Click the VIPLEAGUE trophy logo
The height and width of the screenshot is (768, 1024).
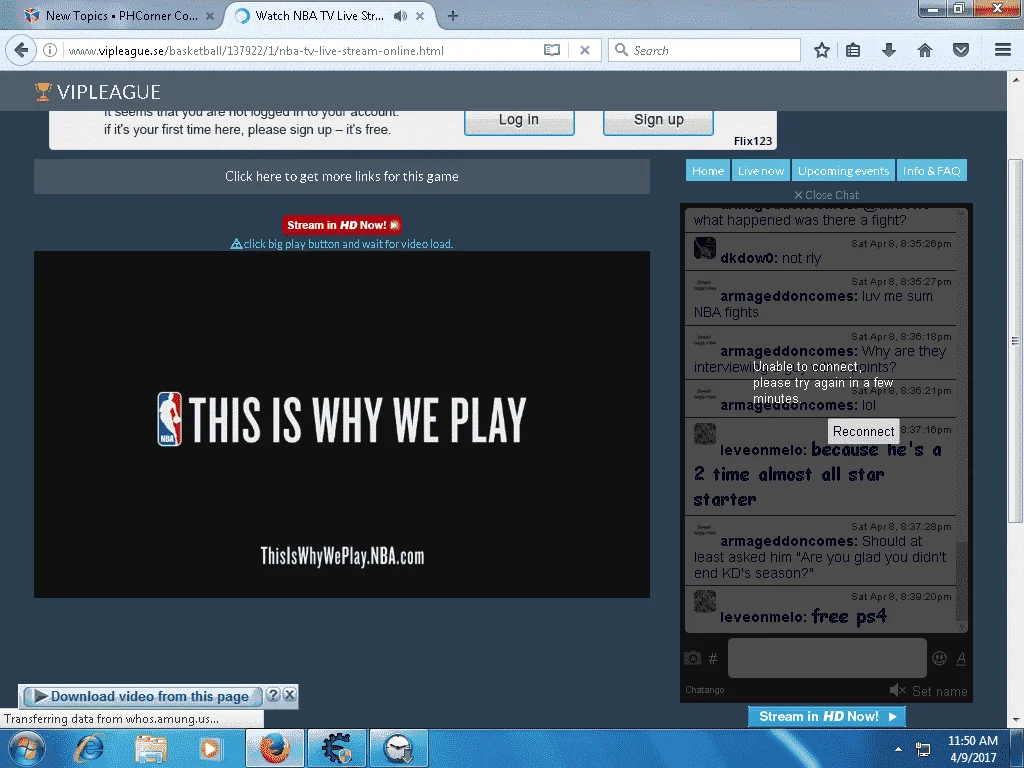point(43,91)
